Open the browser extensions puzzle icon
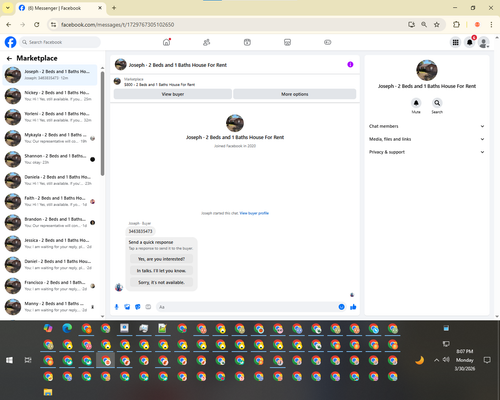The image size is (500, 400). click(x=456, y=24)
